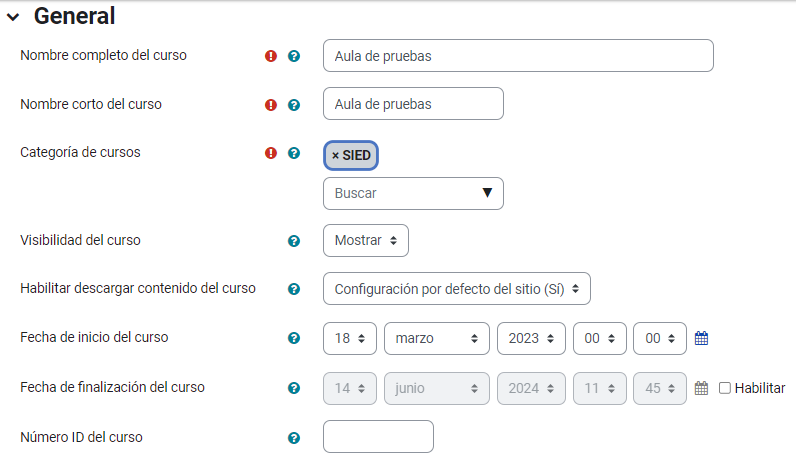
Task: Enable the course end date checkbox
Action: (725, 388)
